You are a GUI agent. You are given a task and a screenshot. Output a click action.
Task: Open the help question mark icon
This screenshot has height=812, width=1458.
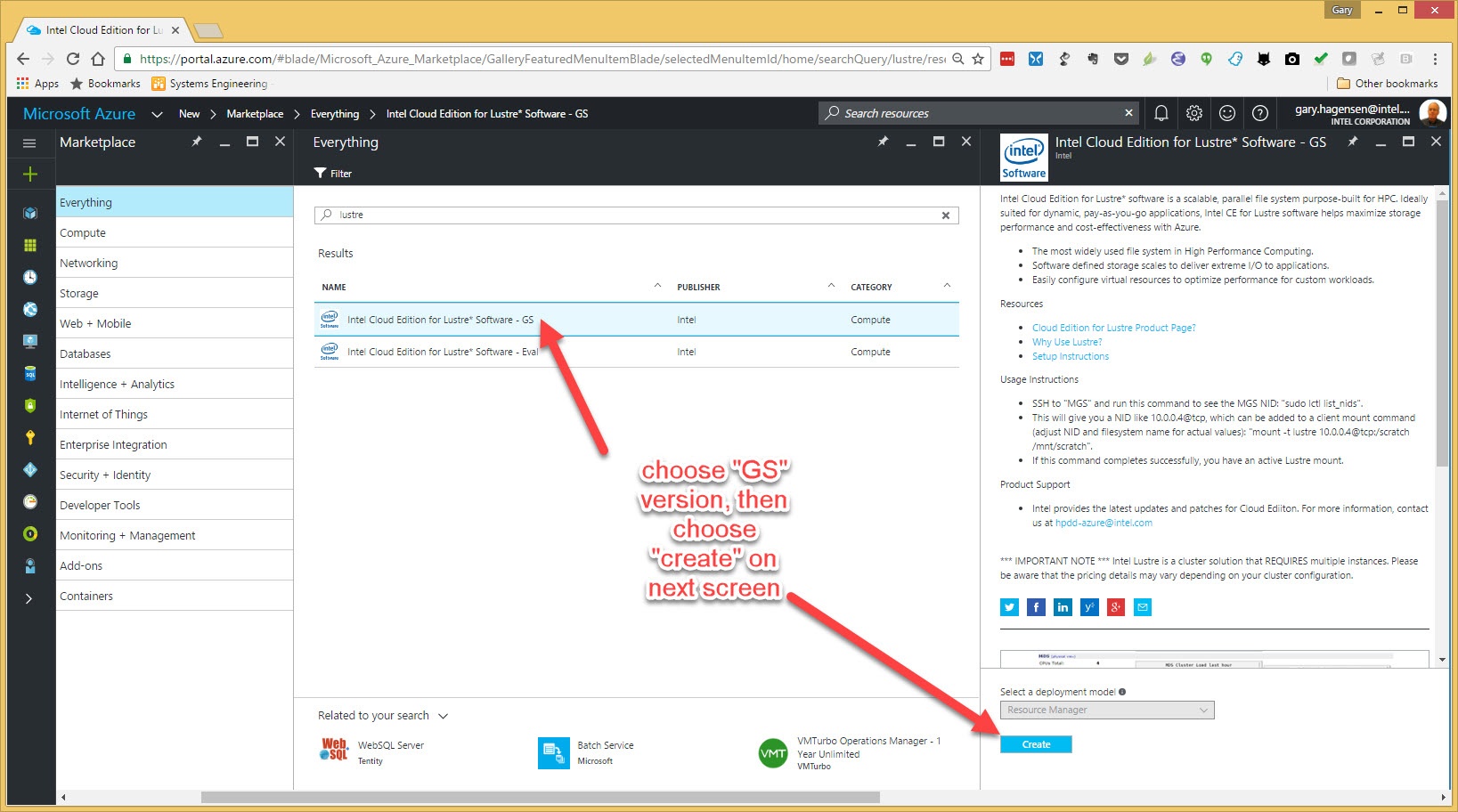pyautogui.click(x=1260, y=113)
